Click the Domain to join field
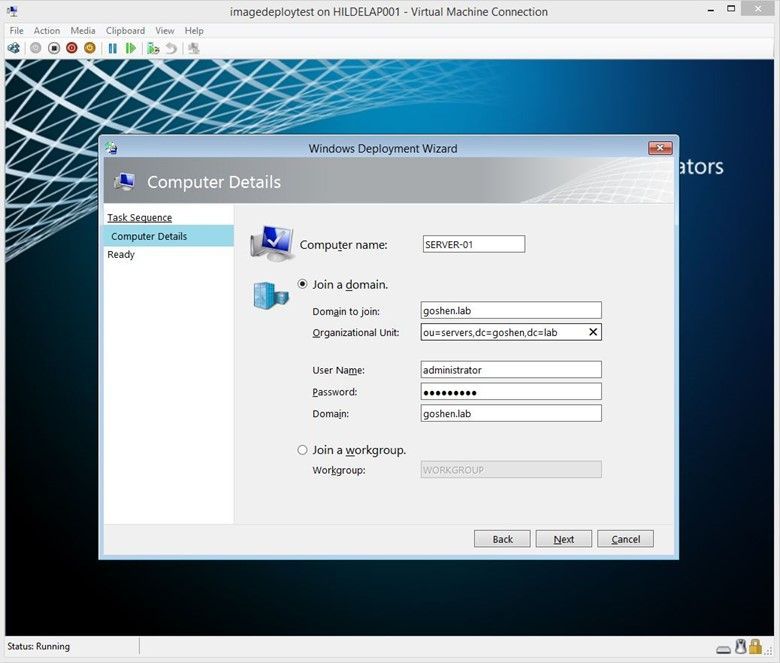 (511, 310)
